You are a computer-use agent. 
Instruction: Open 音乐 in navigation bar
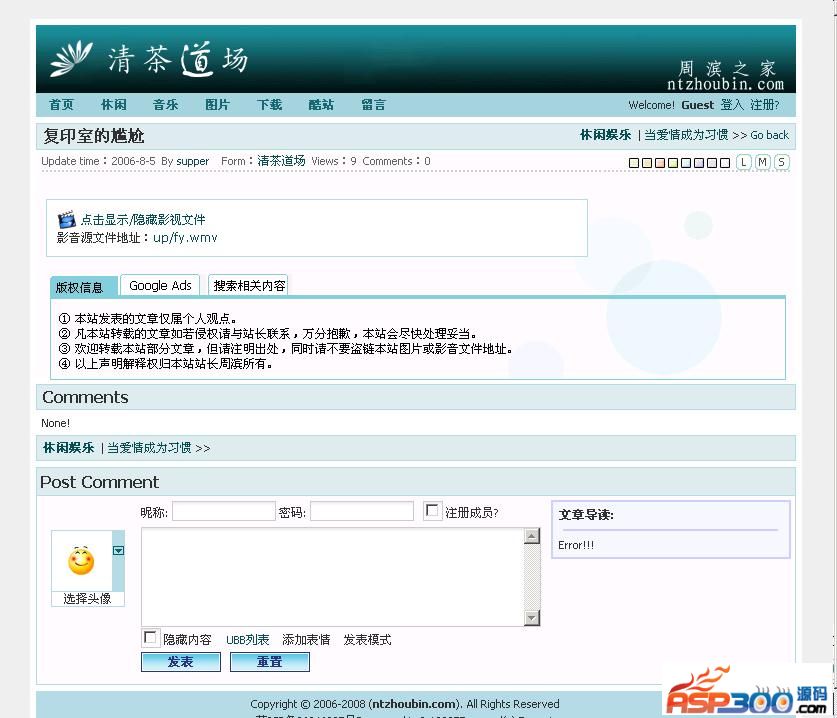(x=165, y=105)
